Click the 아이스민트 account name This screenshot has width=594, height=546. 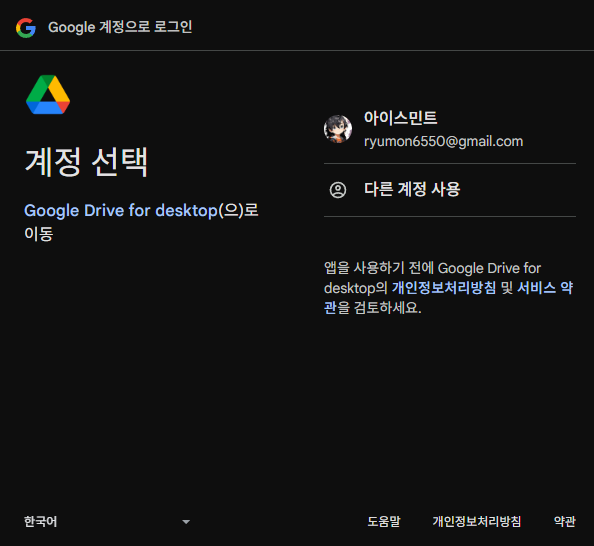[x=401, y=118]
